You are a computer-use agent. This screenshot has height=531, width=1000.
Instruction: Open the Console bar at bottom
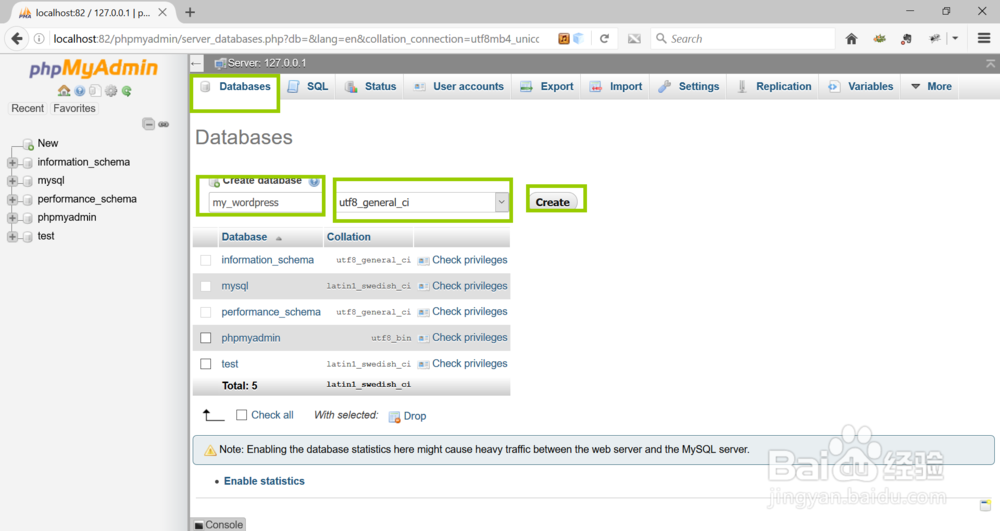[219, 525]
